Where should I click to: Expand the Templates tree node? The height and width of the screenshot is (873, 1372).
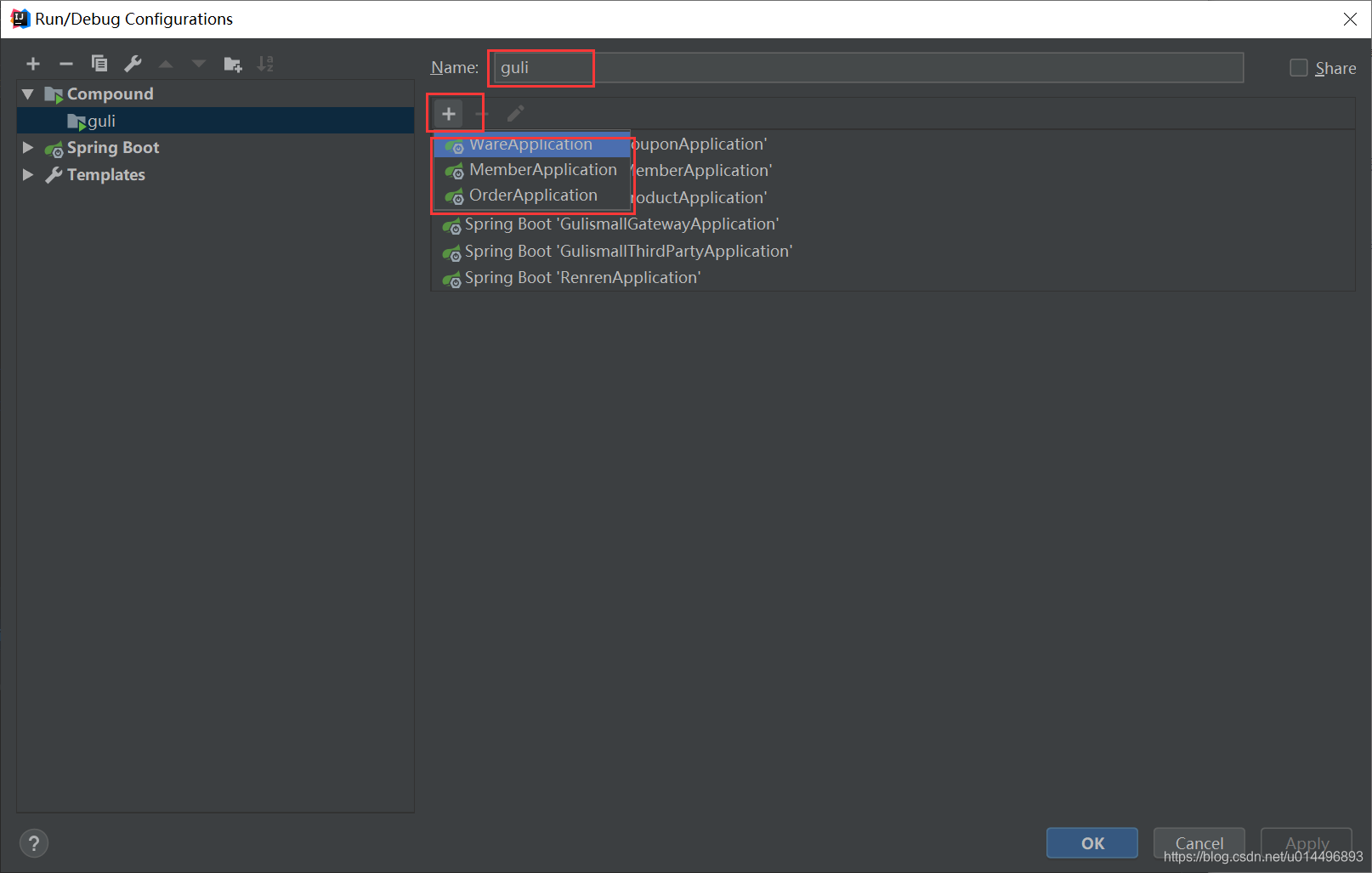pyautogui.click(x=28, y=174)
